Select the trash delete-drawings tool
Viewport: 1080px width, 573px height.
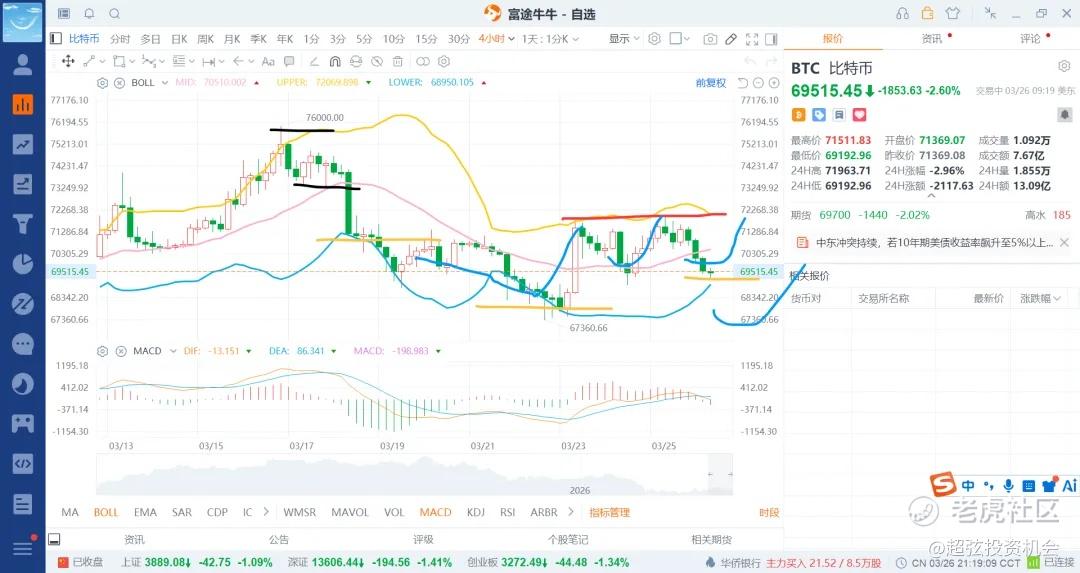(395, 61)
